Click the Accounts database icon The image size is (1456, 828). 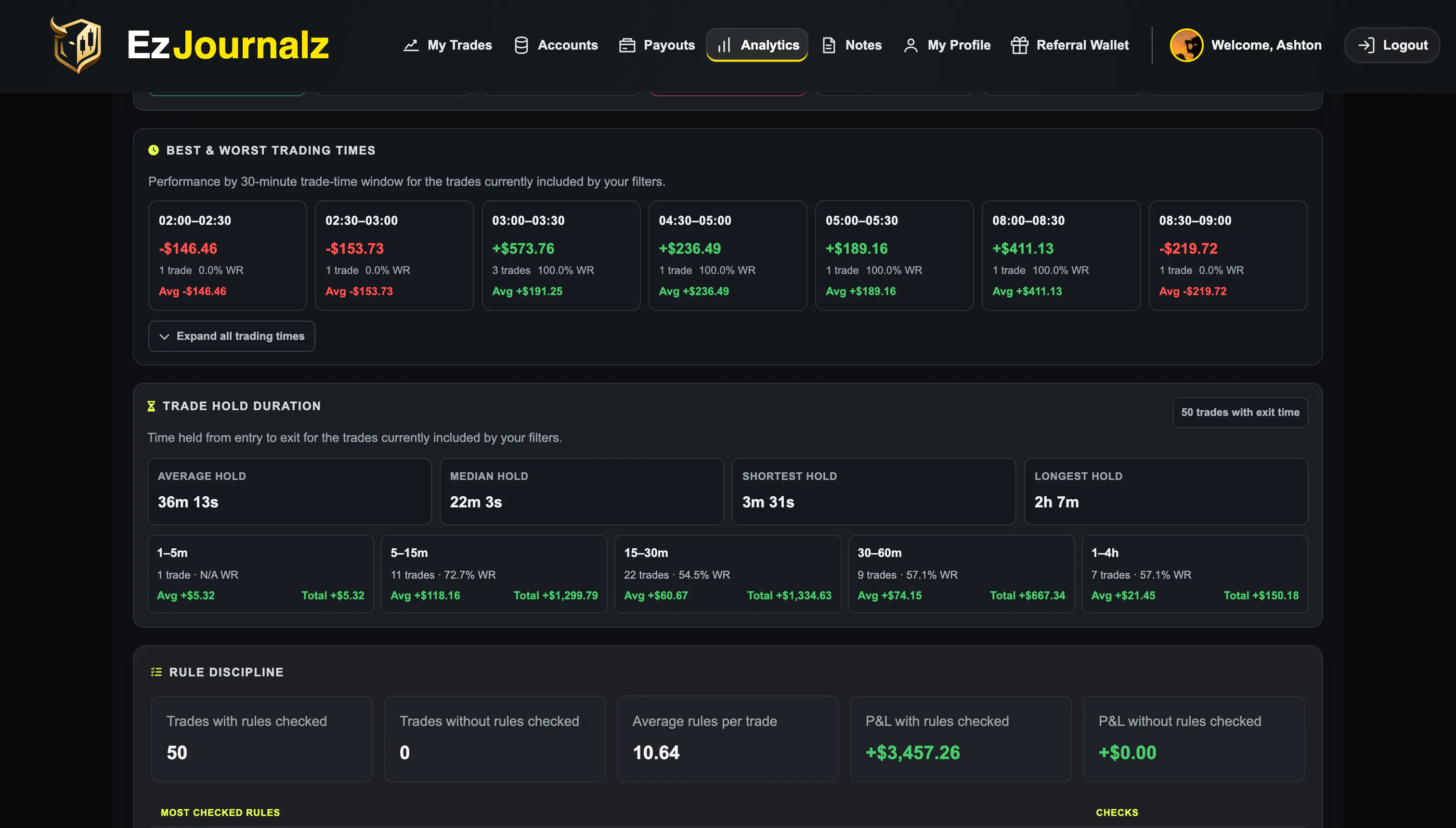[521, 46]
